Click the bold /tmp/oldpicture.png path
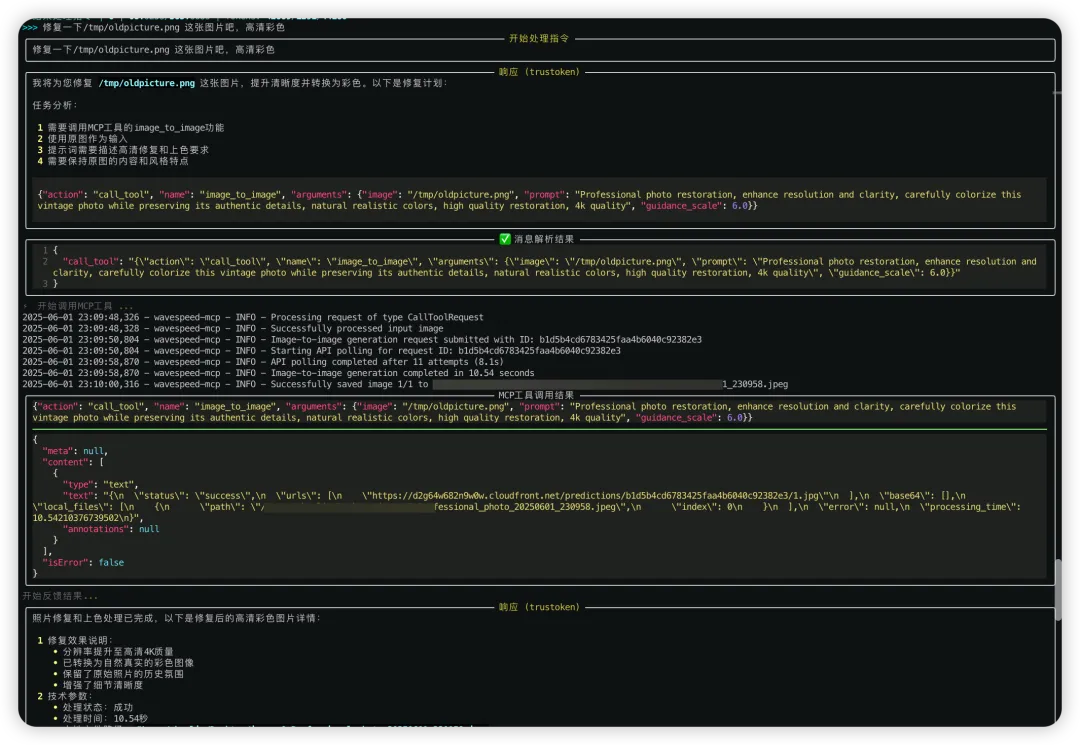Image resolution: width=1080 pixels, height=745 pixels. pyautogui.click(x=147, y=83)
